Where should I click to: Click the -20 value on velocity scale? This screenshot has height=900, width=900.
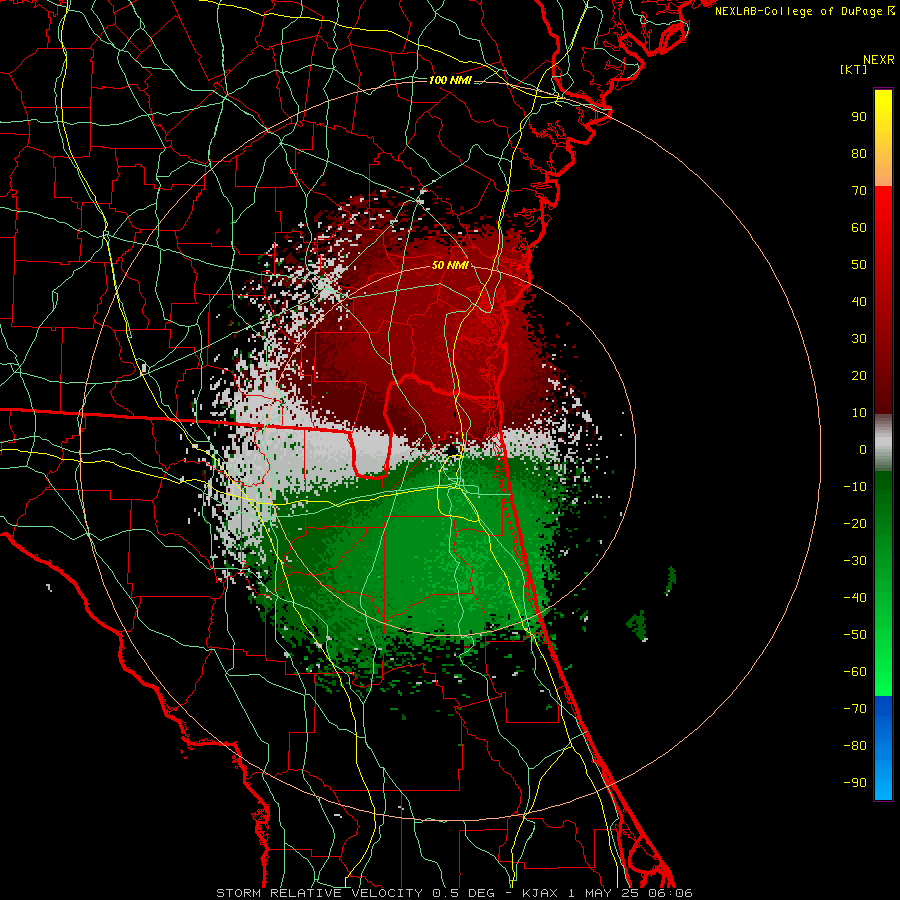pyautogui.click(x=855, y=523)
